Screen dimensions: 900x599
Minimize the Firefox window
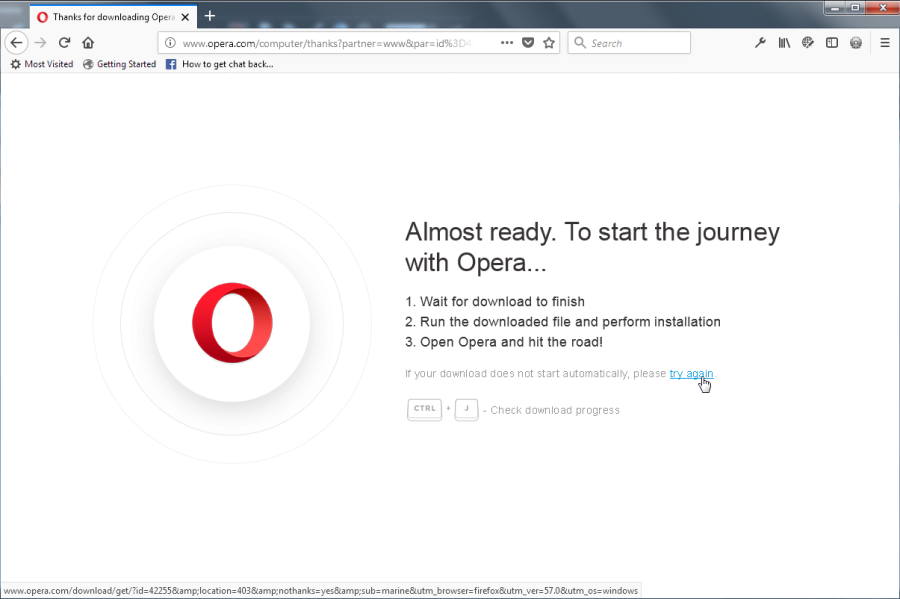coord(835,7)
